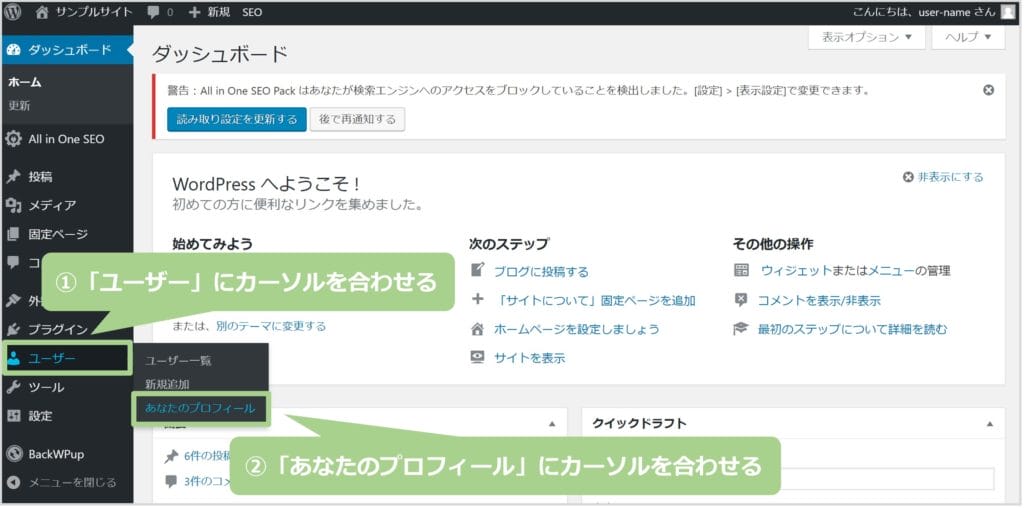Open All in One SEO menu
The image size is (1024, 508).
tap(67, 139)
